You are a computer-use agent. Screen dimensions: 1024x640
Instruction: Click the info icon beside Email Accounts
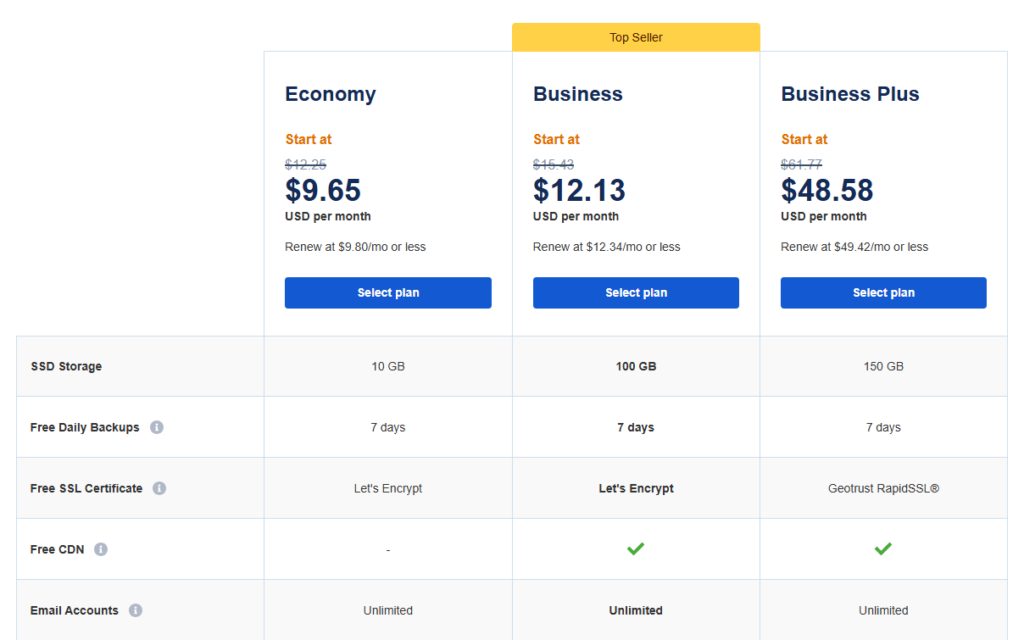pyautogui.click(x=136, y=610)
